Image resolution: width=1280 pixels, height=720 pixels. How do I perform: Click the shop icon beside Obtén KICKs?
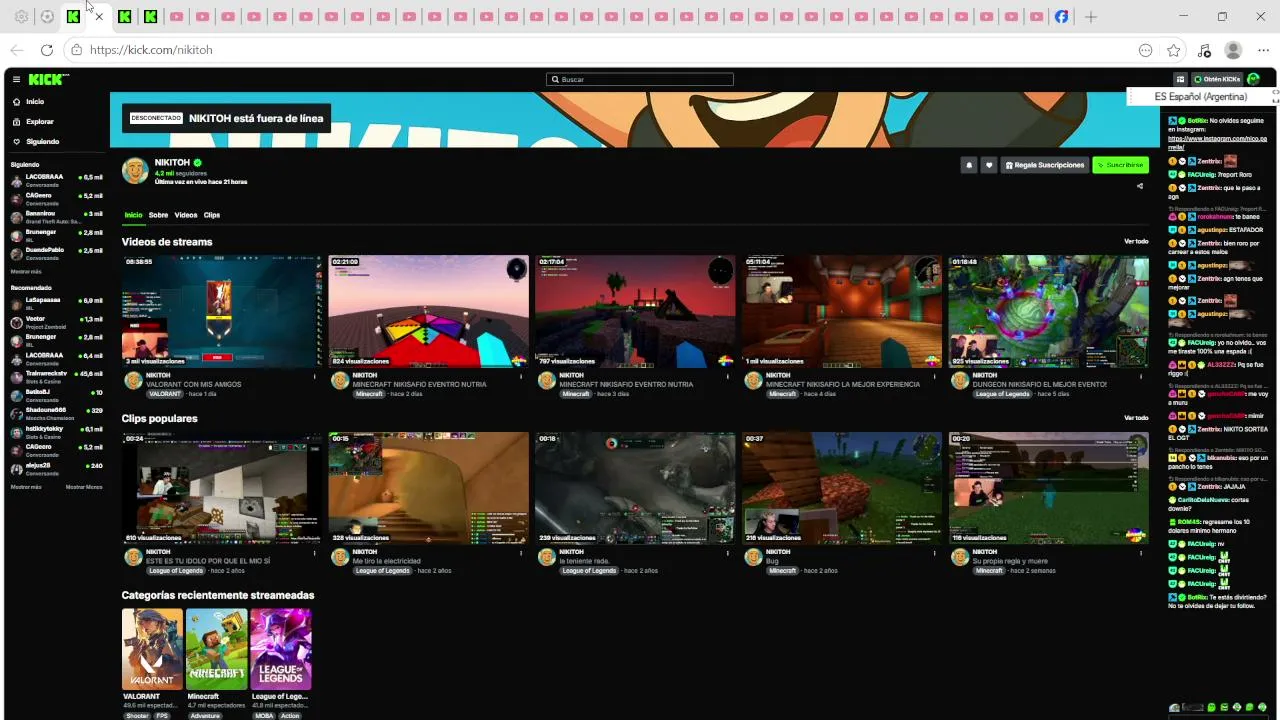tap(1180, 79)
